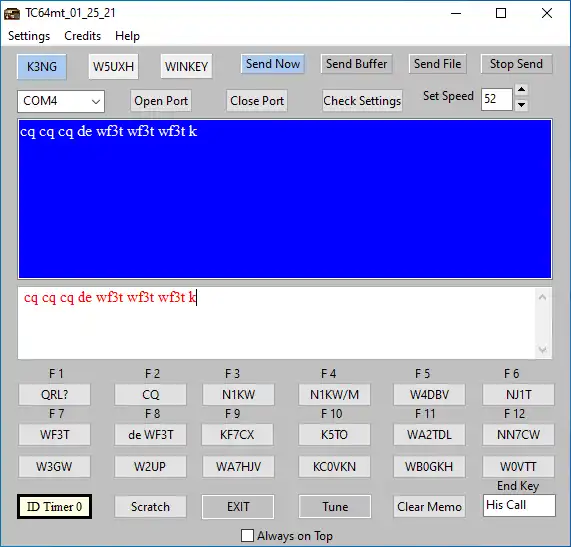
Task: Click the de WF3T memory button
Action: 150,434
